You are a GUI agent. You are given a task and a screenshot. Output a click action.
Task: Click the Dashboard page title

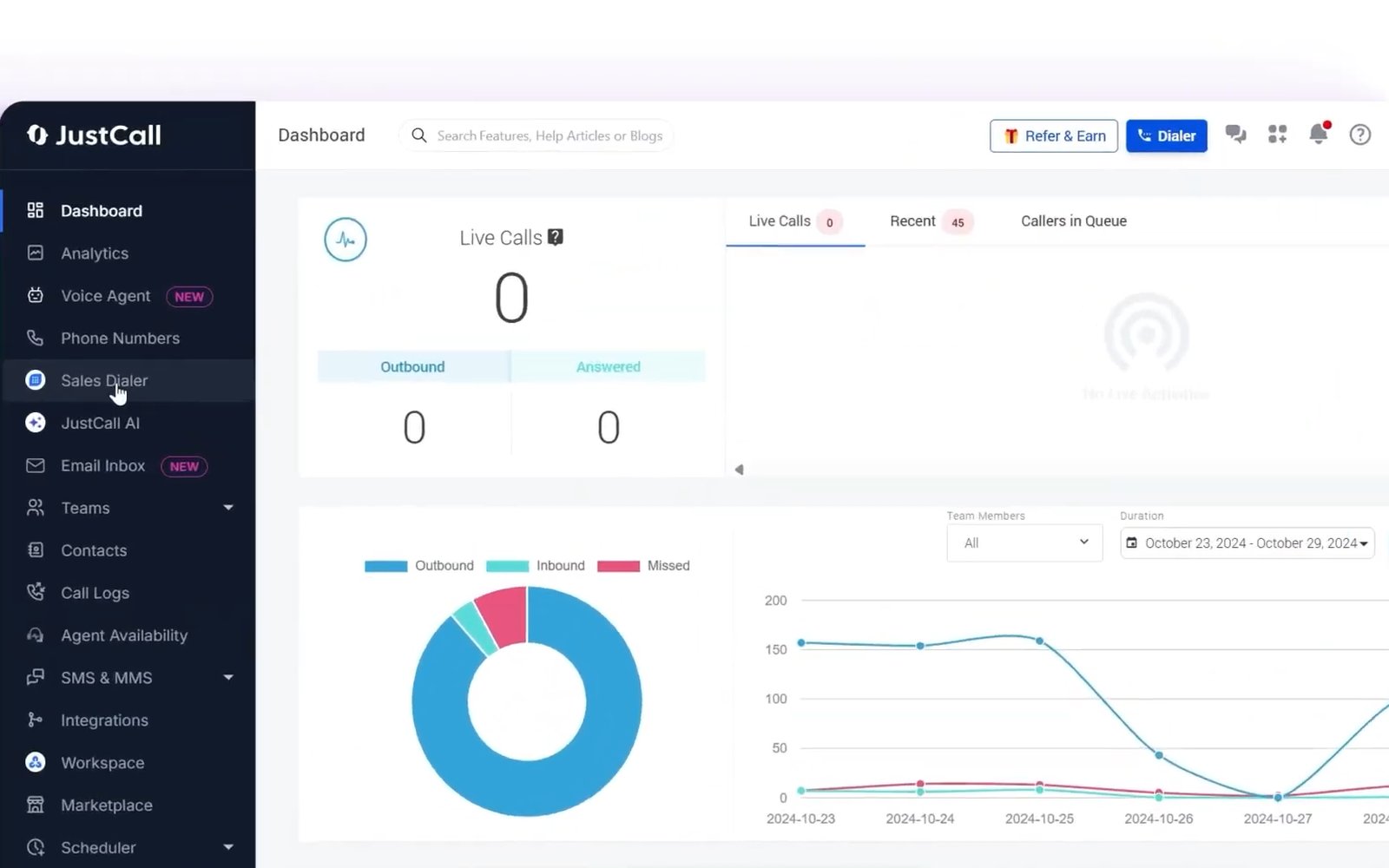tap(321, 135)
